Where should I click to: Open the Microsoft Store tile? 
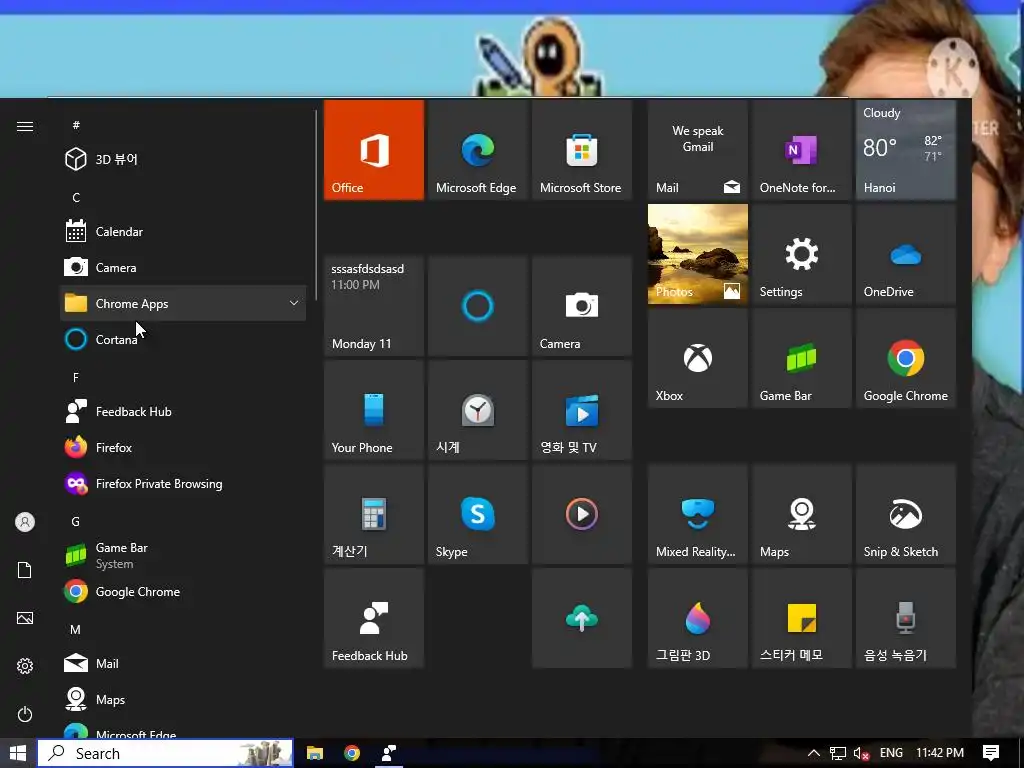pos(581,150)
